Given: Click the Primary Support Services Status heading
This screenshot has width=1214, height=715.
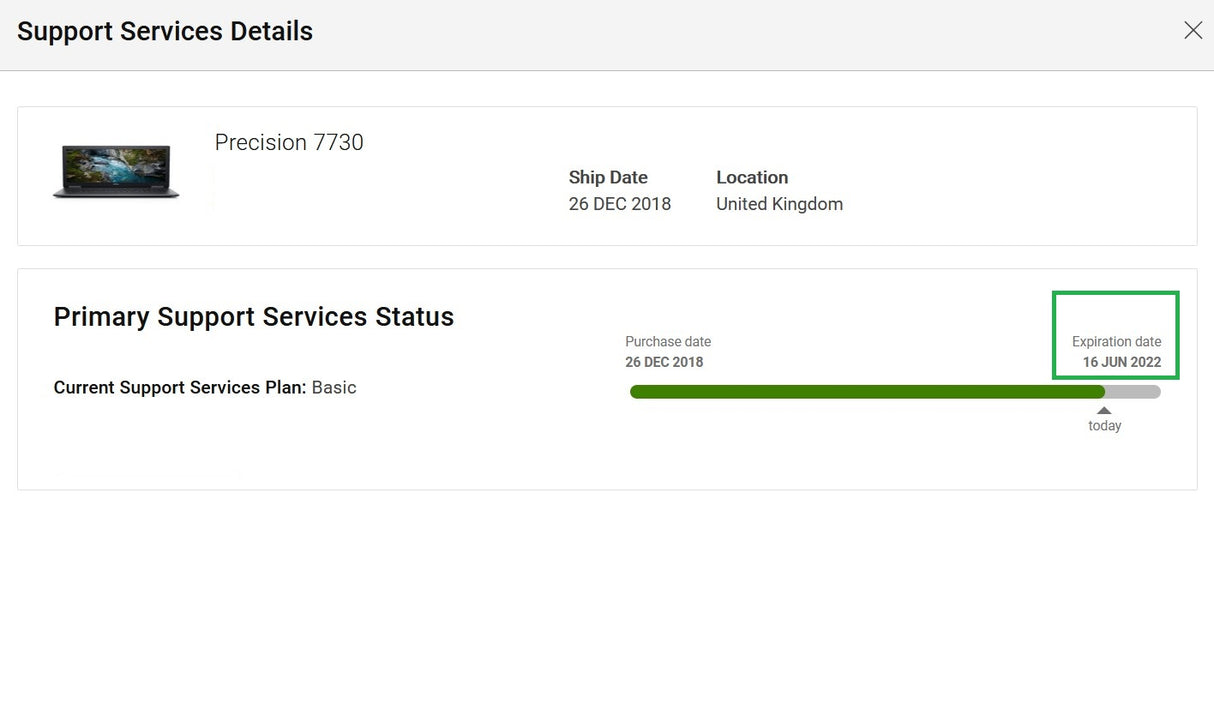Looking at the screenshot, I should 254,317.
